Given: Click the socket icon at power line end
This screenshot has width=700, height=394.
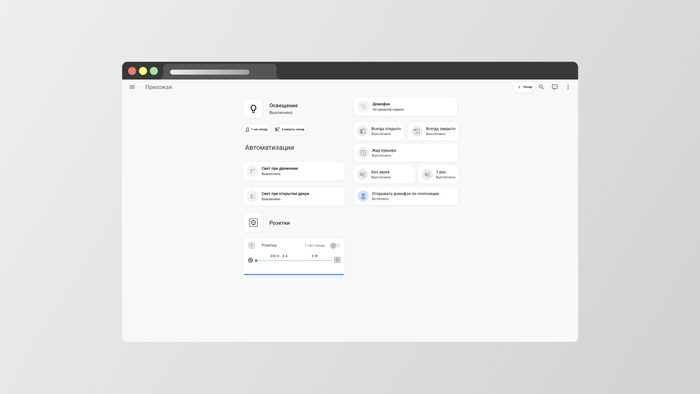Looking at the screenshot, I should 338,260.
